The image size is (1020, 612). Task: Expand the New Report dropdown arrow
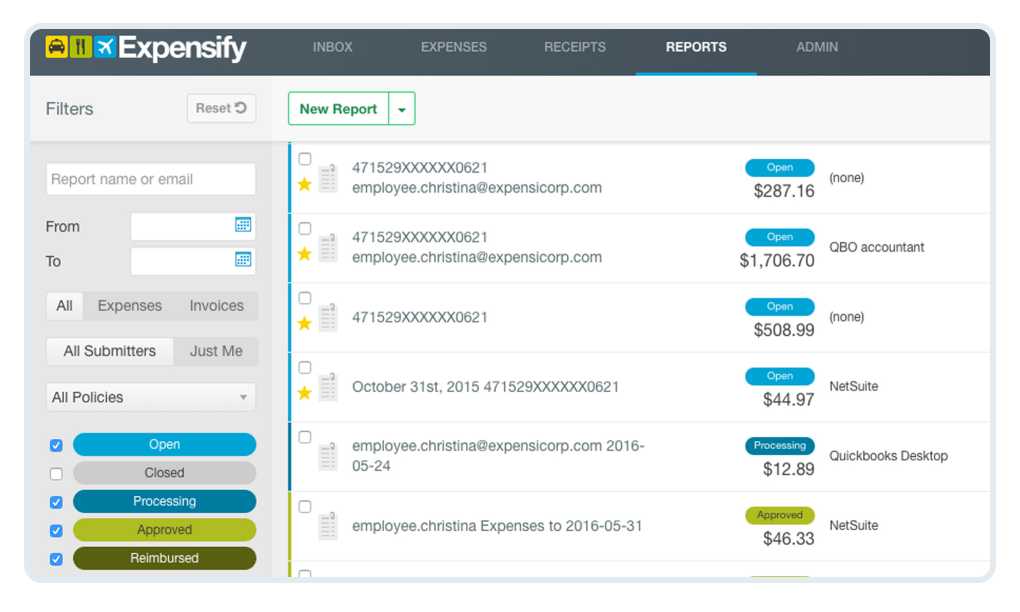(x=402, y=109)
